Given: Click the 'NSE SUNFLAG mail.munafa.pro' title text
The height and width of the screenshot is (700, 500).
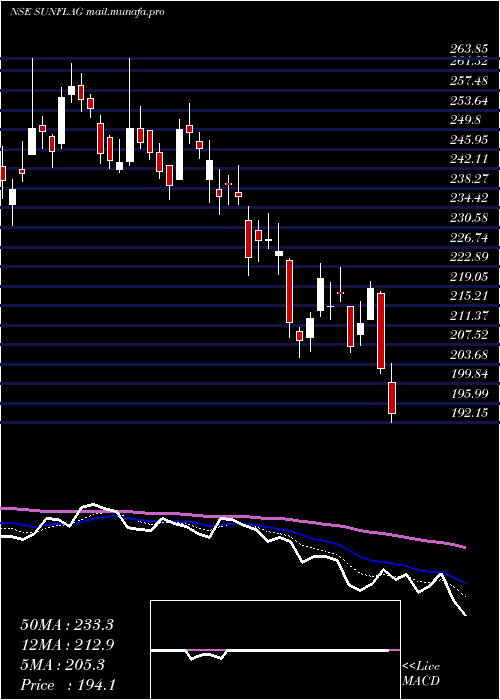Looking at the screenshot, I should 87,11.
